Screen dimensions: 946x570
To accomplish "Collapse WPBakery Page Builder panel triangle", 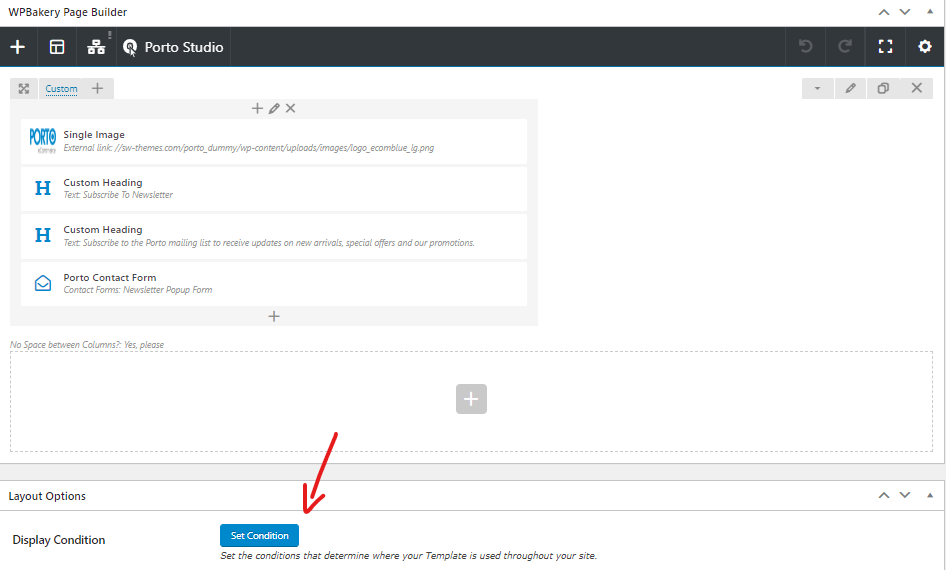I will click(x=930, y=11).
